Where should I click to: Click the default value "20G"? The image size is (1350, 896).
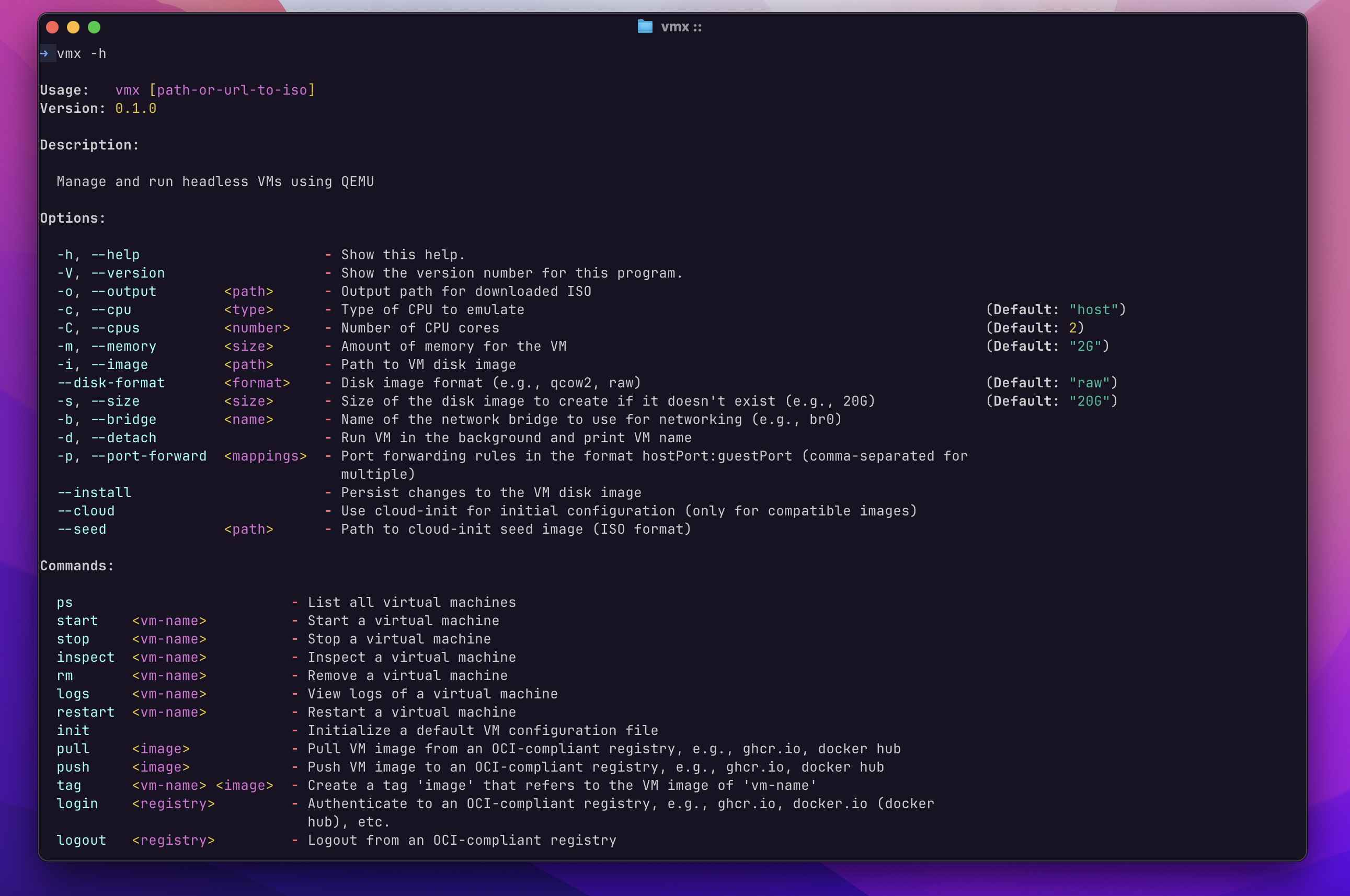click(1089, 401)
